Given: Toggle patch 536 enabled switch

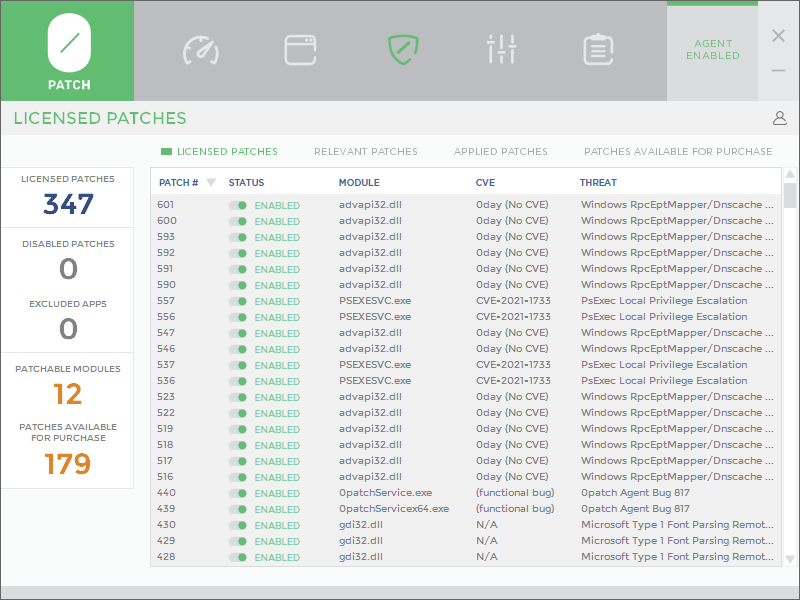Looking at the screenshot, I should 238,381.
